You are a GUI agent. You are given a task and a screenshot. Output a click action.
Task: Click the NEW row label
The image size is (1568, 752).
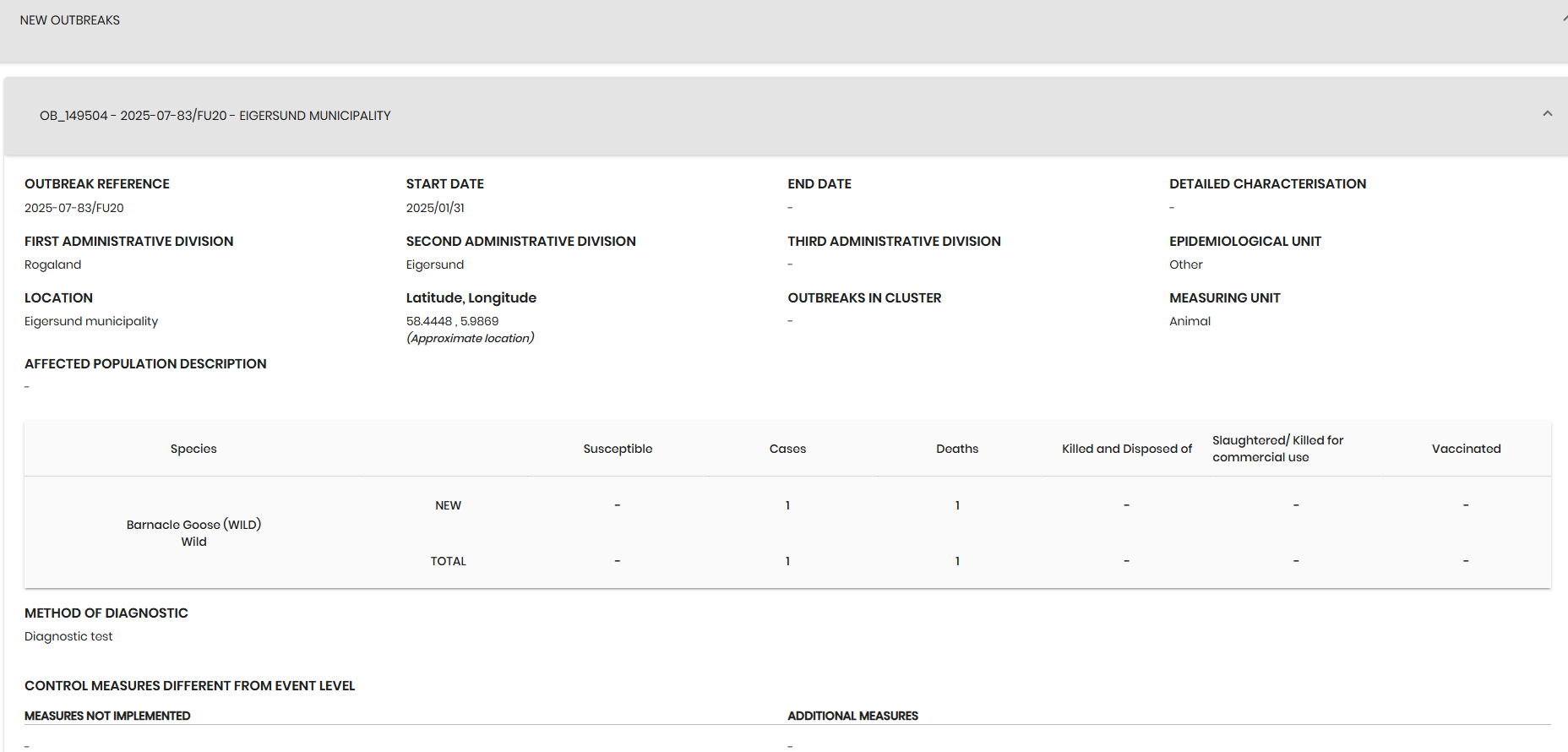point(448,505)
